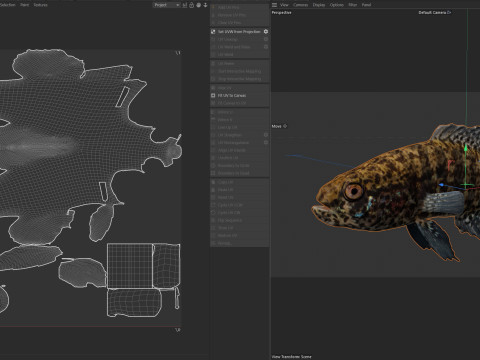Launch the UV Peeler tool
The width and height of the screenshot is (480, 360).
click(x=239, y=63)
